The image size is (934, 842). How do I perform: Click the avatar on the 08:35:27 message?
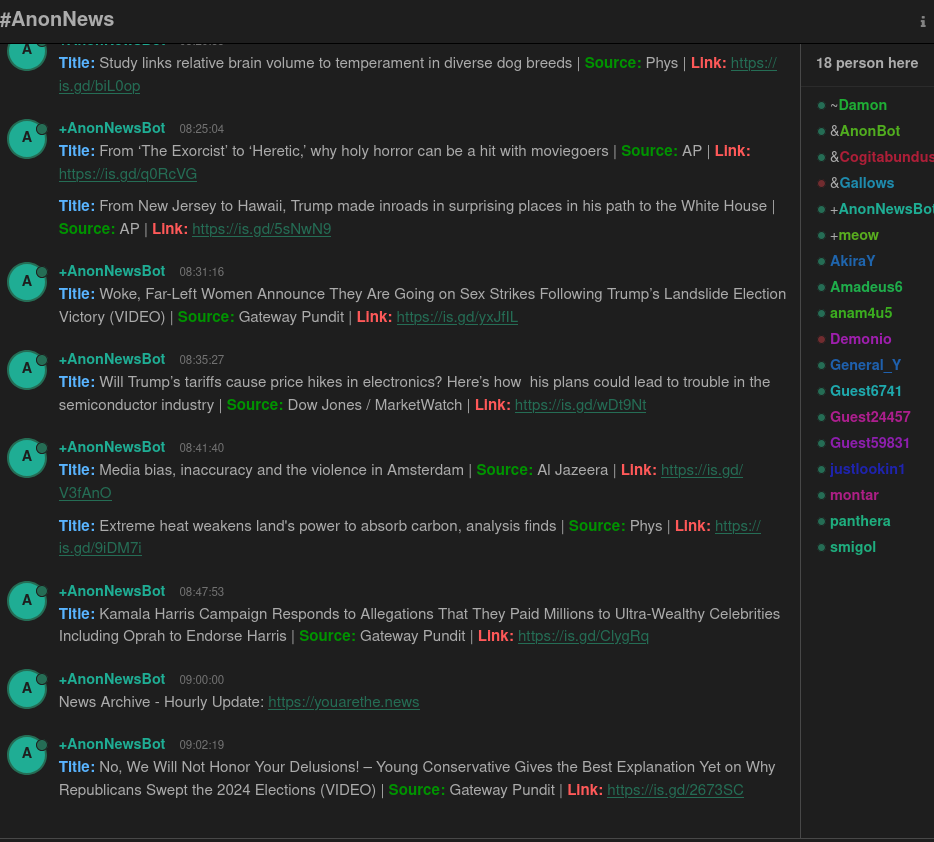[x=27, y=369]
